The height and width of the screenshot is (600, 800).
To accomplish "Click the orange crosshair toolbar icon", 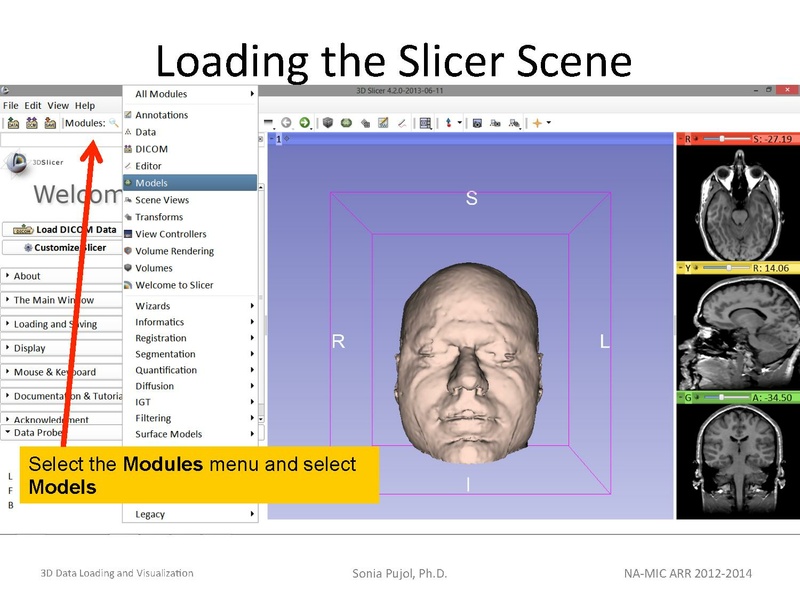I will [x=537, y=122].
